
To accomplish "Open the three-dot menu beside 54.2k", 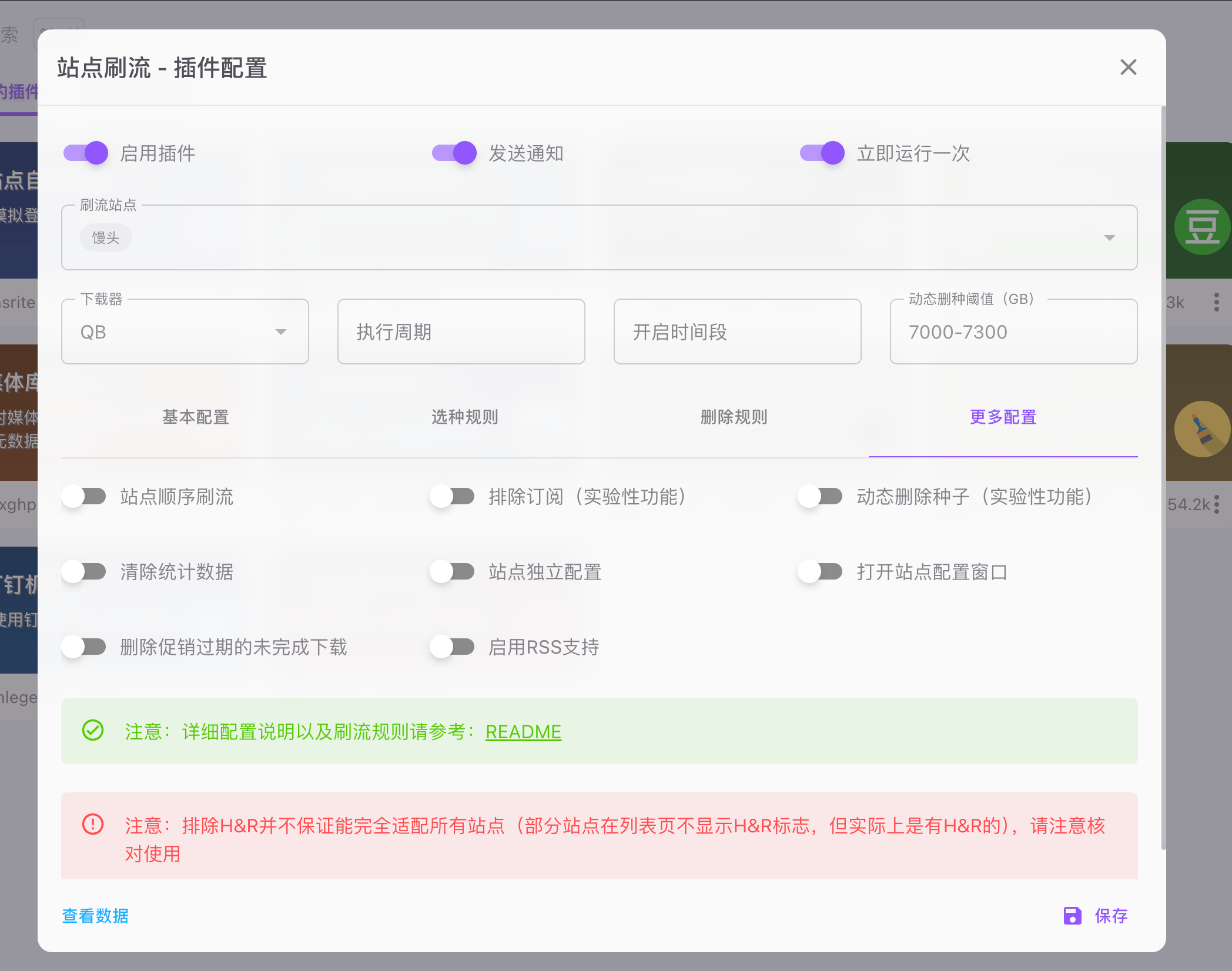I will click(1216, 504).
